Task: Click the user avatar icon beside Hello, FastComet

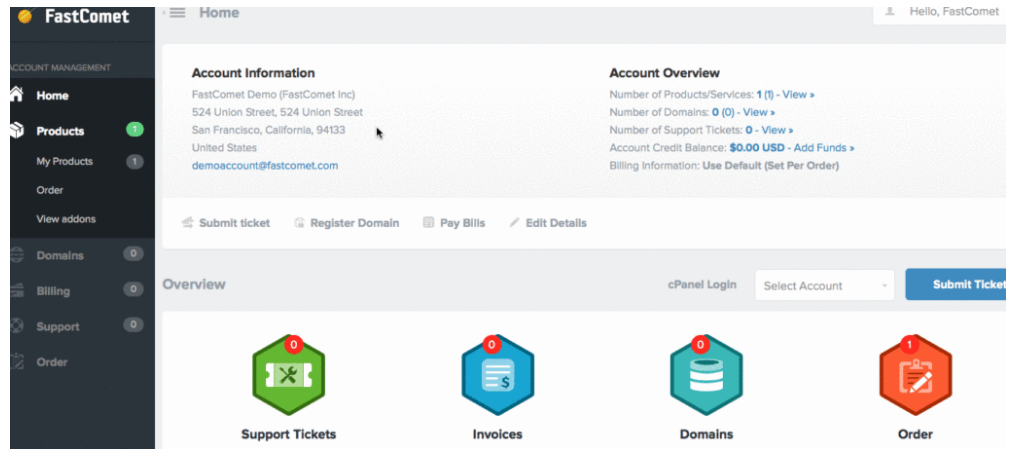Action: (x=890, y=12)
